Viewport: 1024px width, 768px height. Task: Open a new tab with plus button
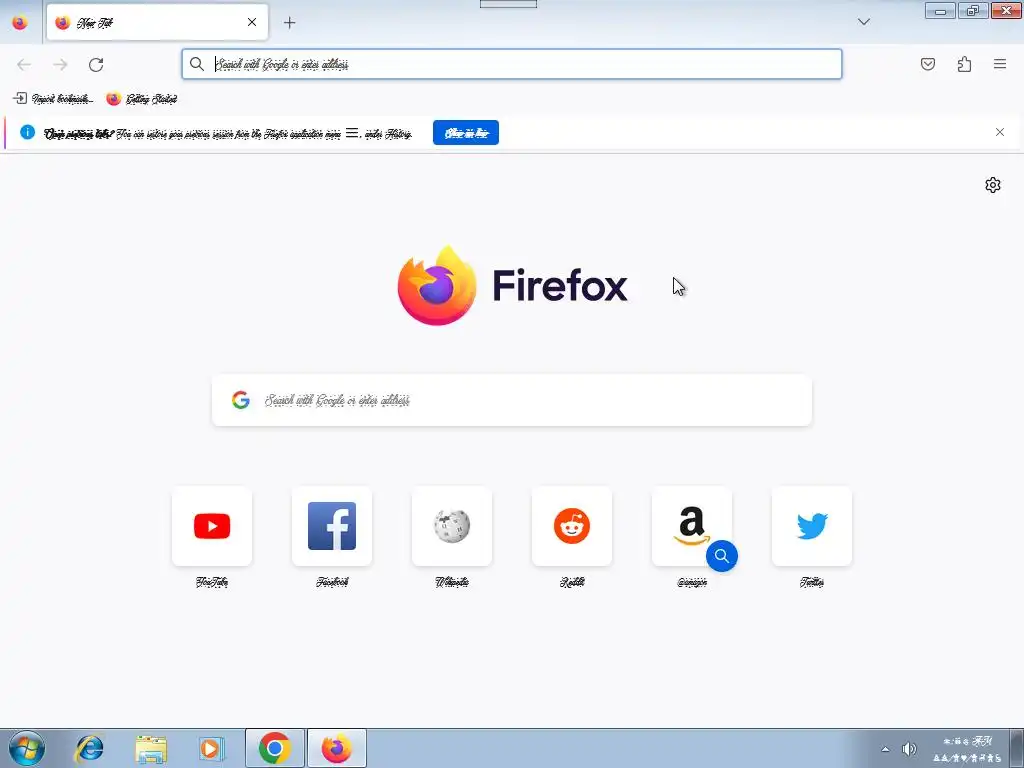pos(289,23)
